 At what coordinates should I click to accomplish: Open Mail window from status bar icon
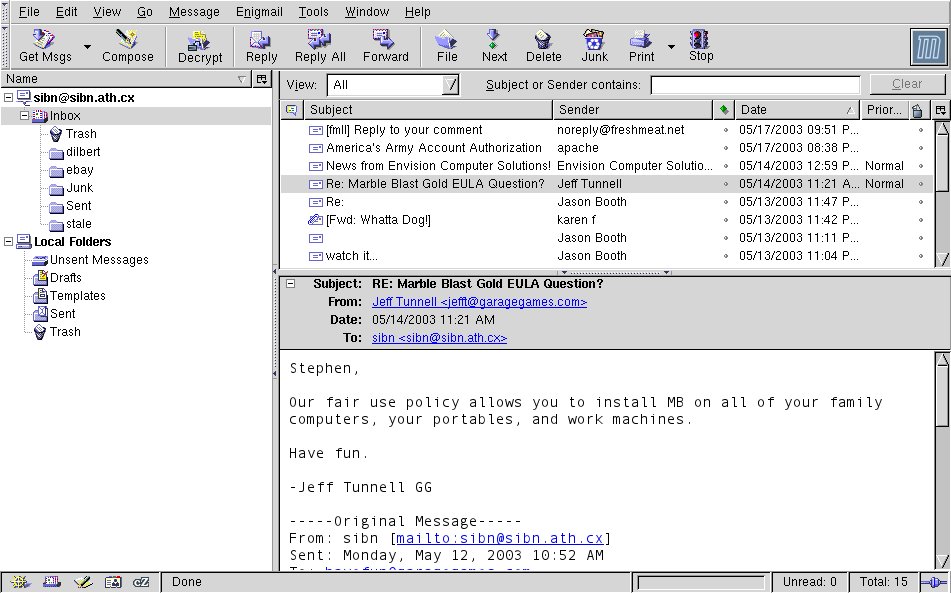(51, 582)
